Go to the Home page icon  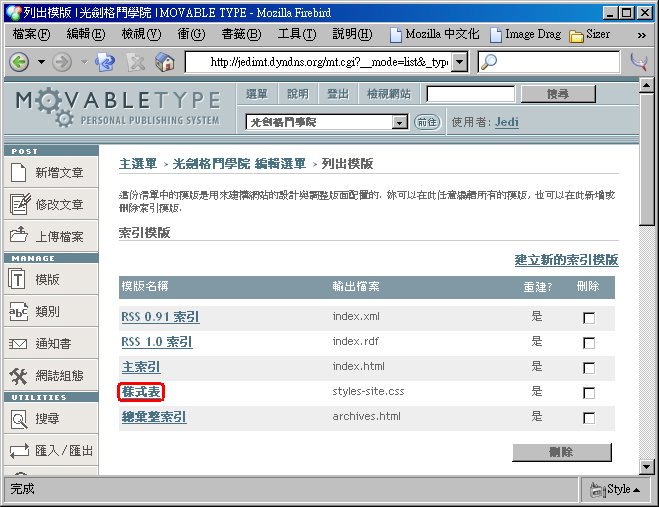[165, 62]
